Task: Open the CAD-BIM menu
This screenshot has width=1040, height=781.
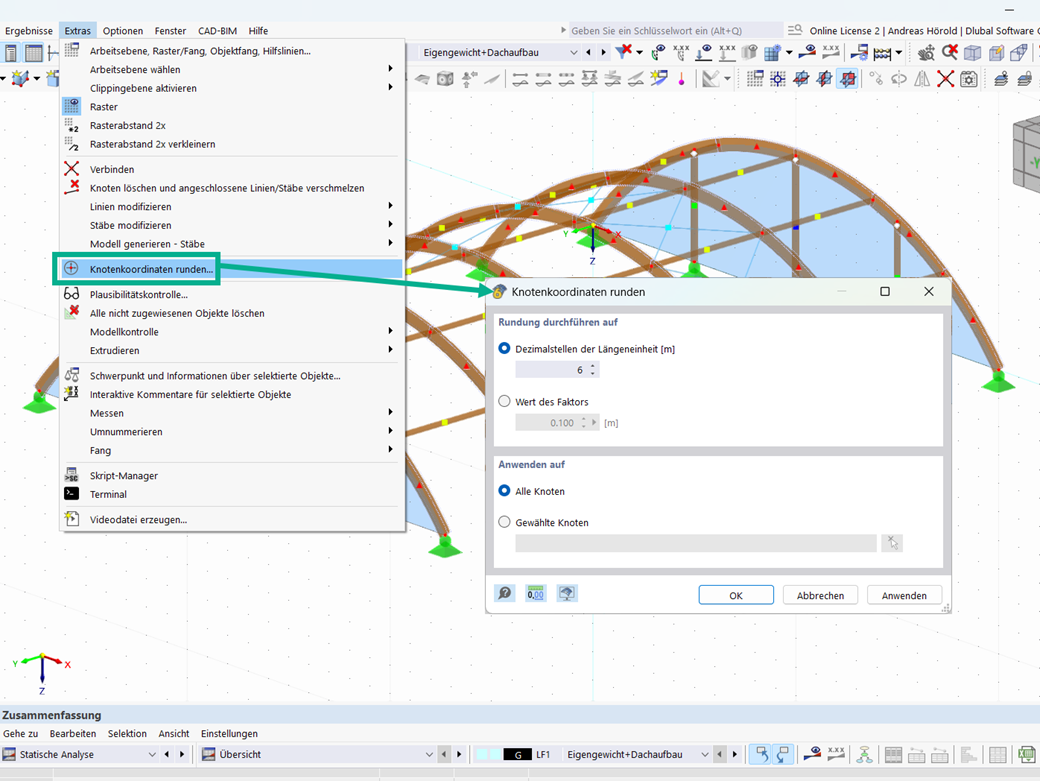Action: [x=218, y=30]
